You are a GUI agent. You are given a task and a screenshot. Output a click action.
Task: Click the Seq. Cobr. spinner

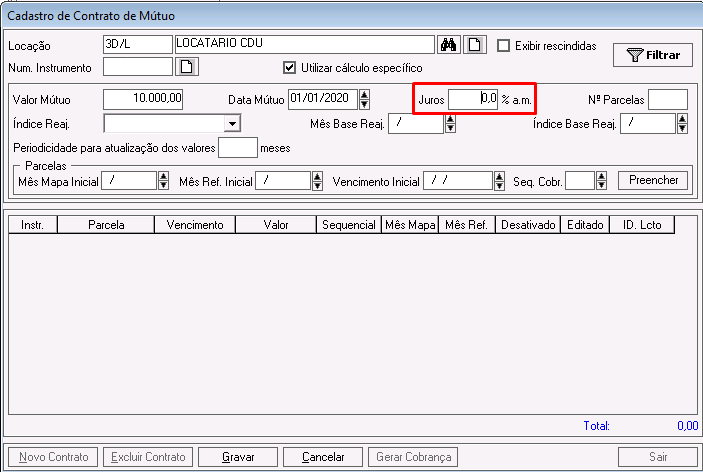pos(601,181)
